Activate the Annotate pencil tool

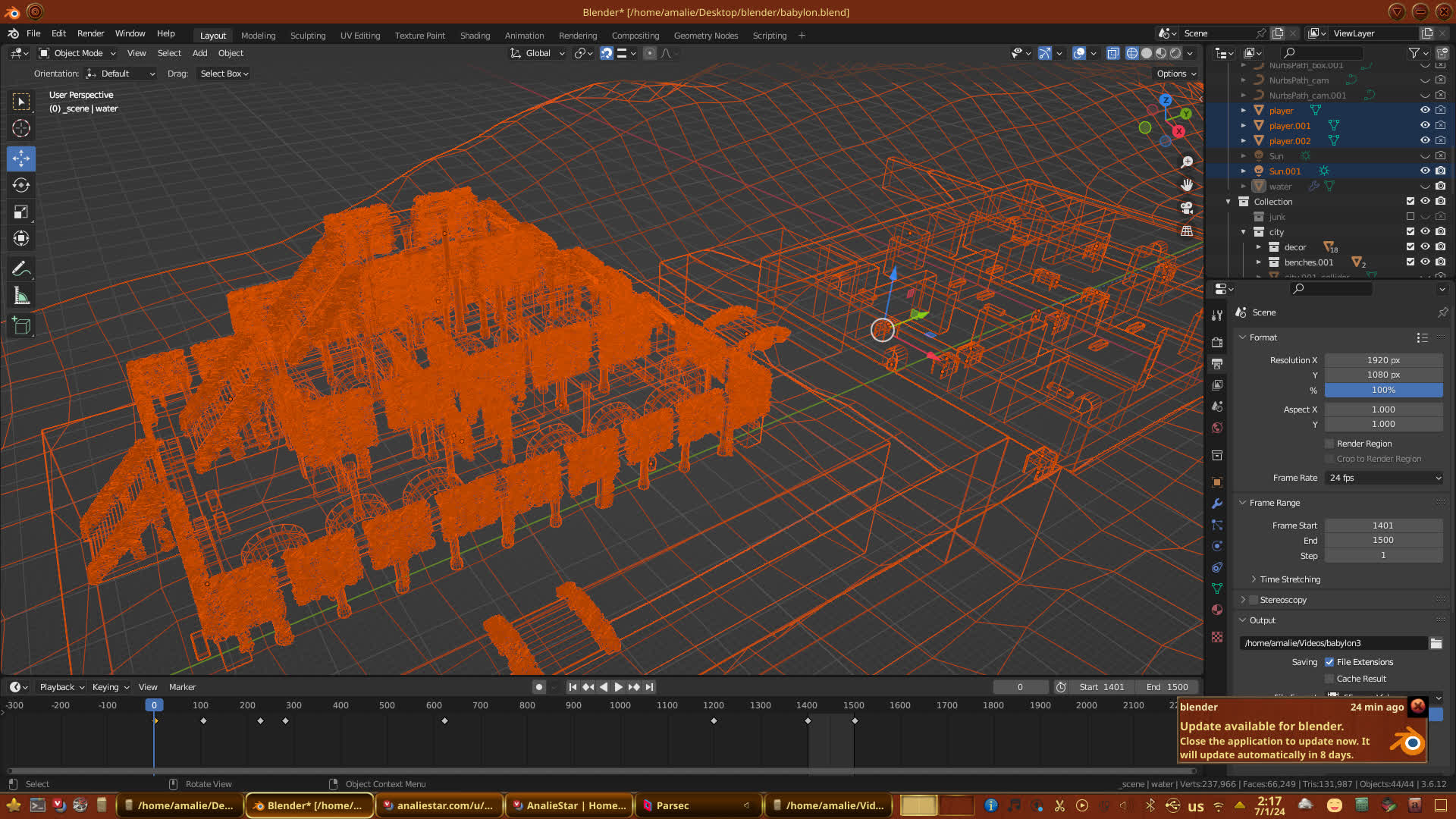pos(21,269)
